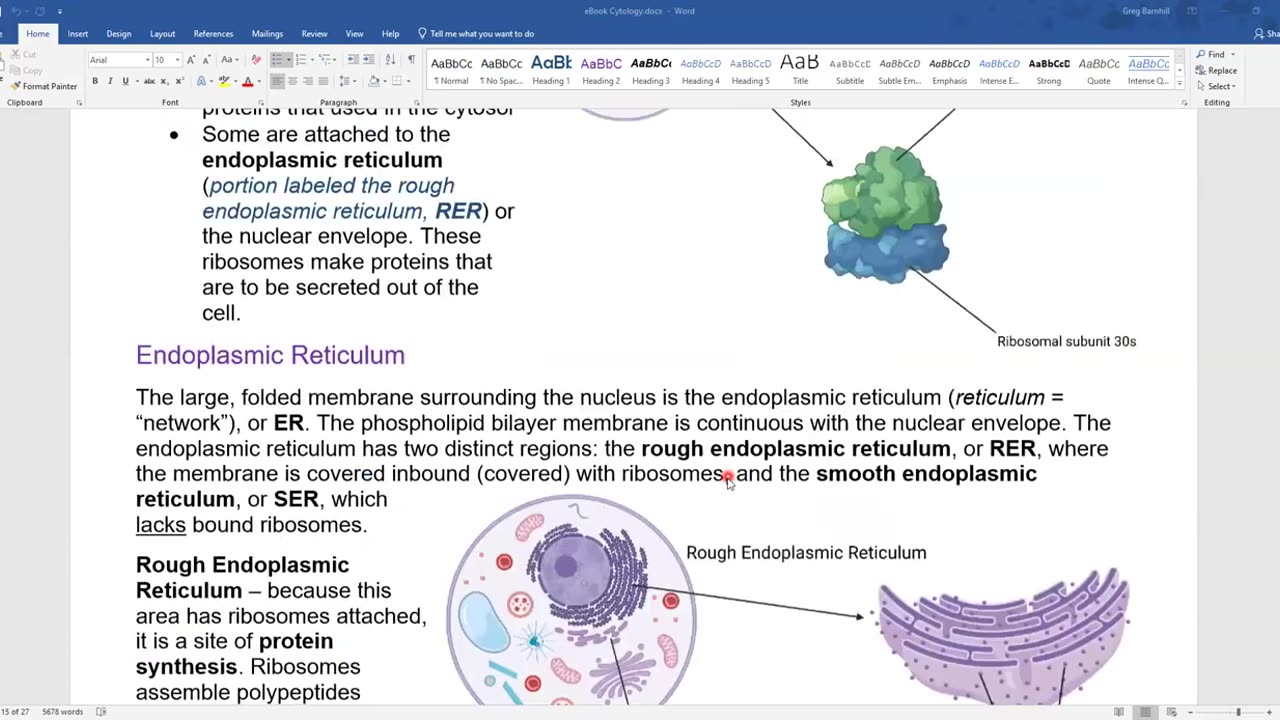Viewport: 1280px width, 720px height.
Task: Apply Quote style
Action: click(1099, 70)
